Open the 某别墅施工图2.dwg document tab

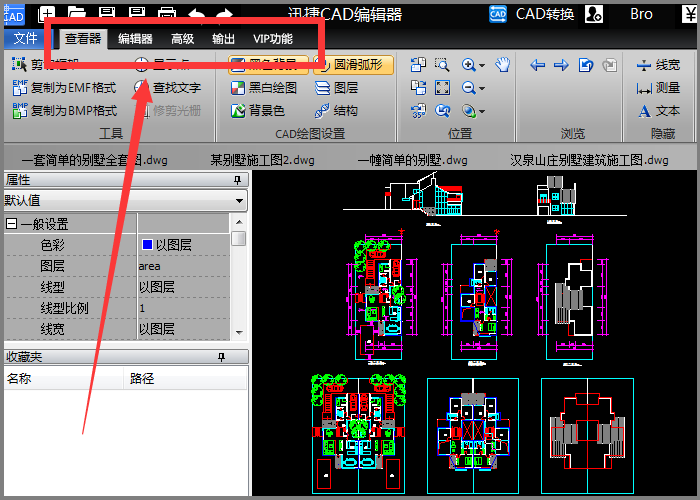coord(262,160)
